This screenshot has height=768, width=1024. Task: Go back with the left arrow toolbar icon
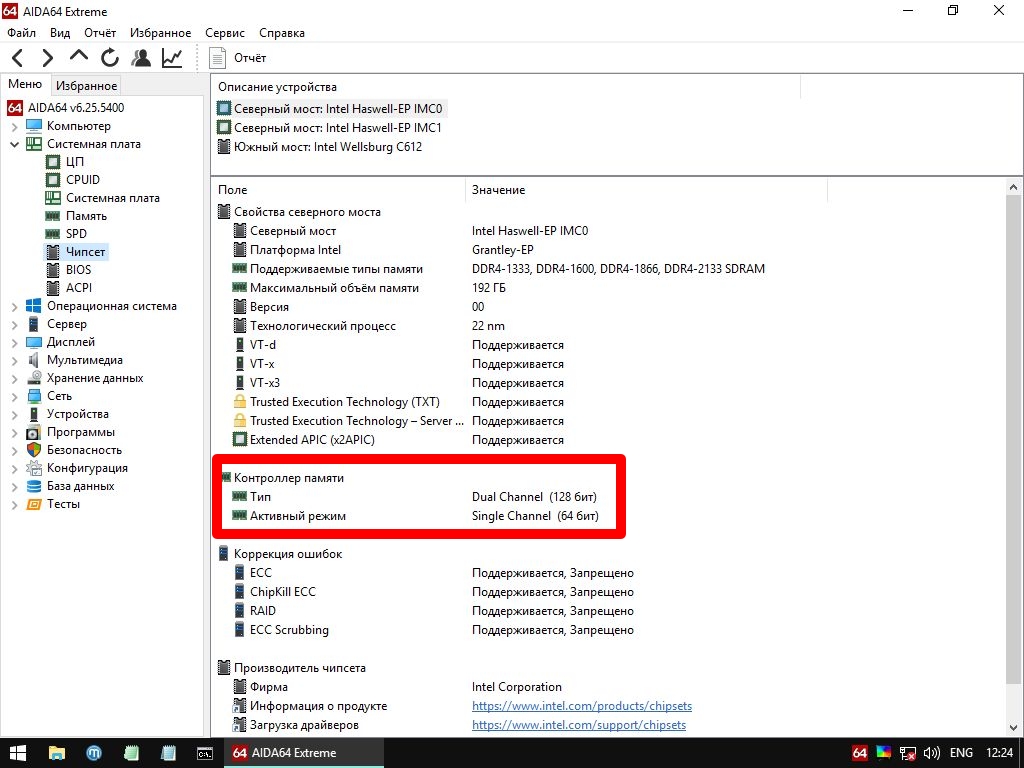pyautogui.click(x=18, y=58)
